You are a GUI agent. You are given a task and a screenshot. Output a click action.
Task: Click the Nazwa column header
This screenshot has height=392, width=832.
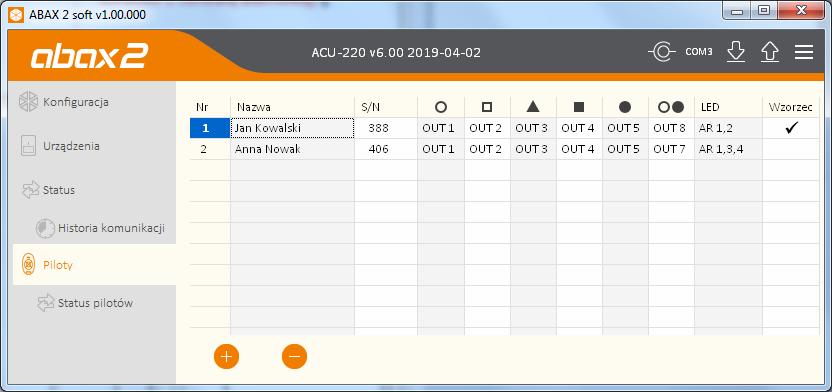pyautogui.click(x=254, y=107)
